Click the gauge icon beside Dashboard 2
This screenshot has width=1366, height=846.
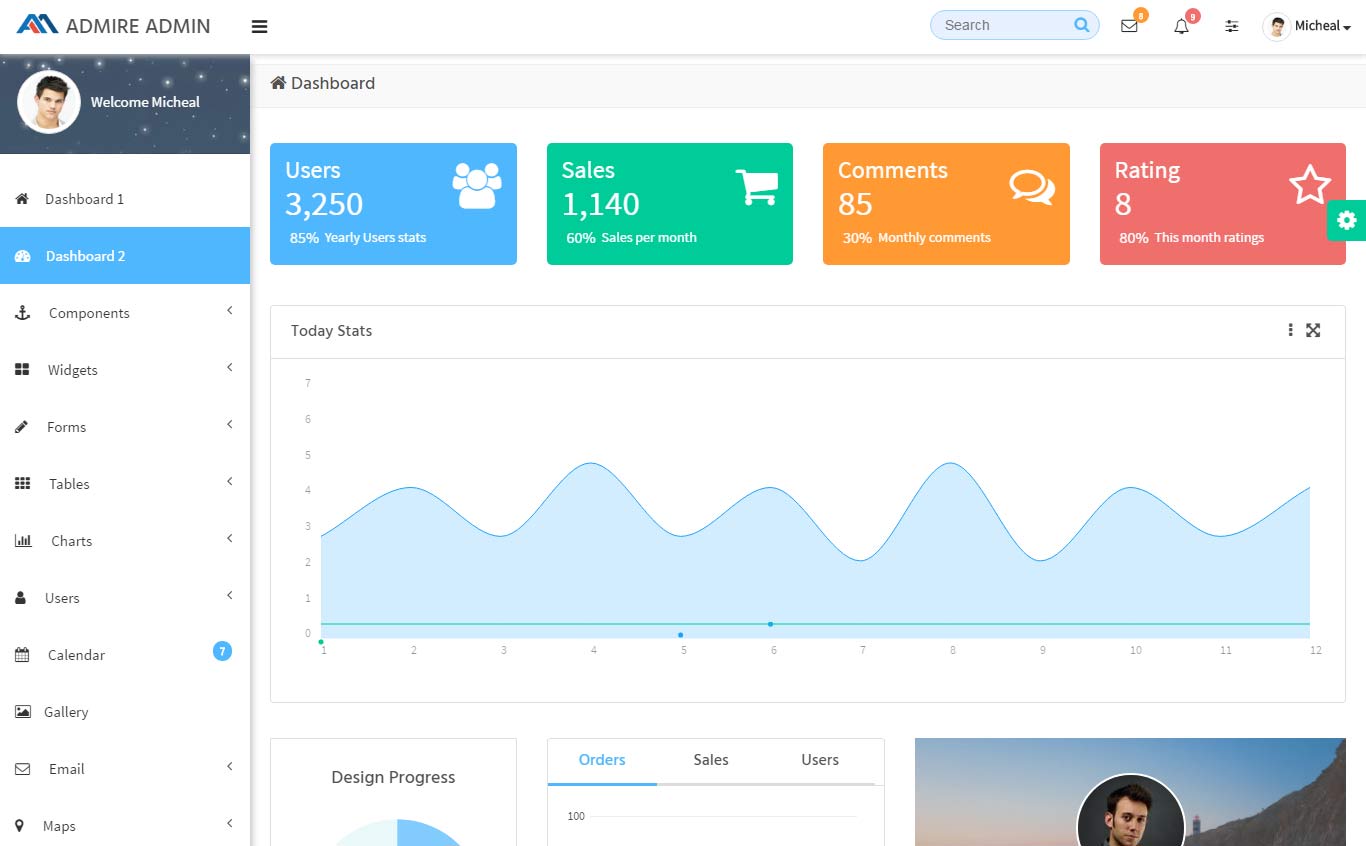click(22, 256)
